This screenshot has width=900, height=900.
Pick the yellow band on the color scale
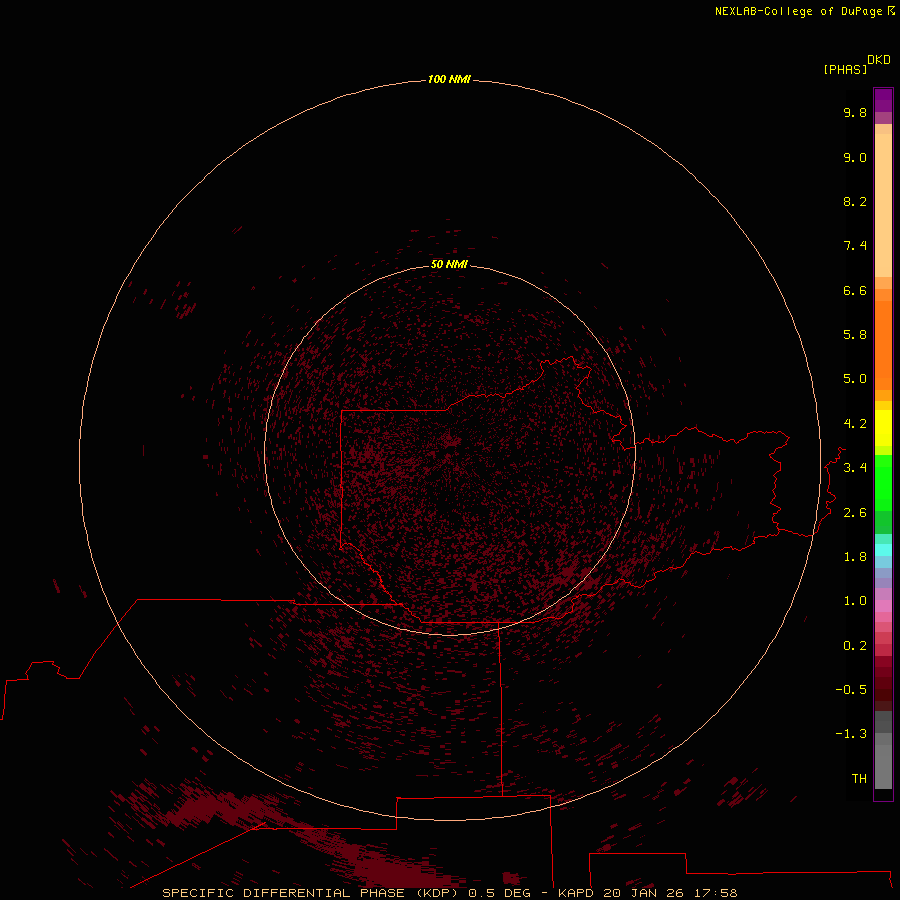pyautogui.click(x=883, y=428)
